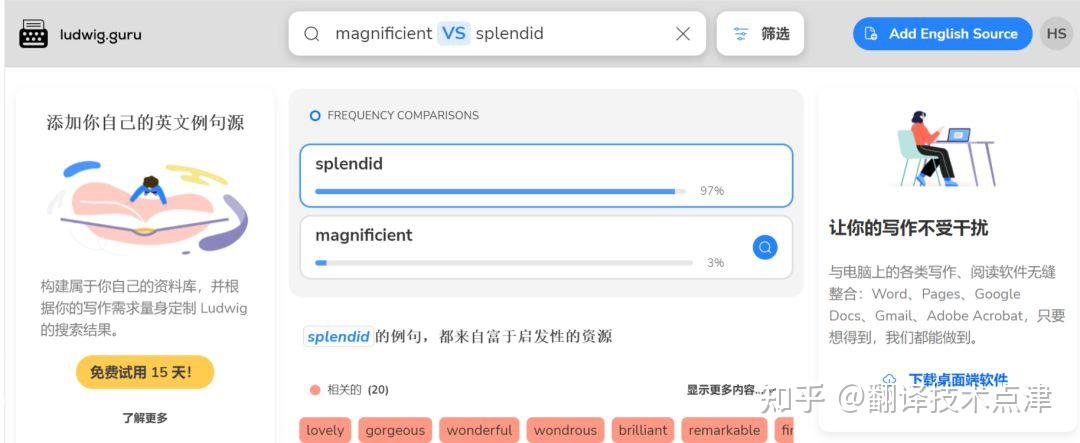Choose the wondrous synonym tag

(x=565, y=430)
